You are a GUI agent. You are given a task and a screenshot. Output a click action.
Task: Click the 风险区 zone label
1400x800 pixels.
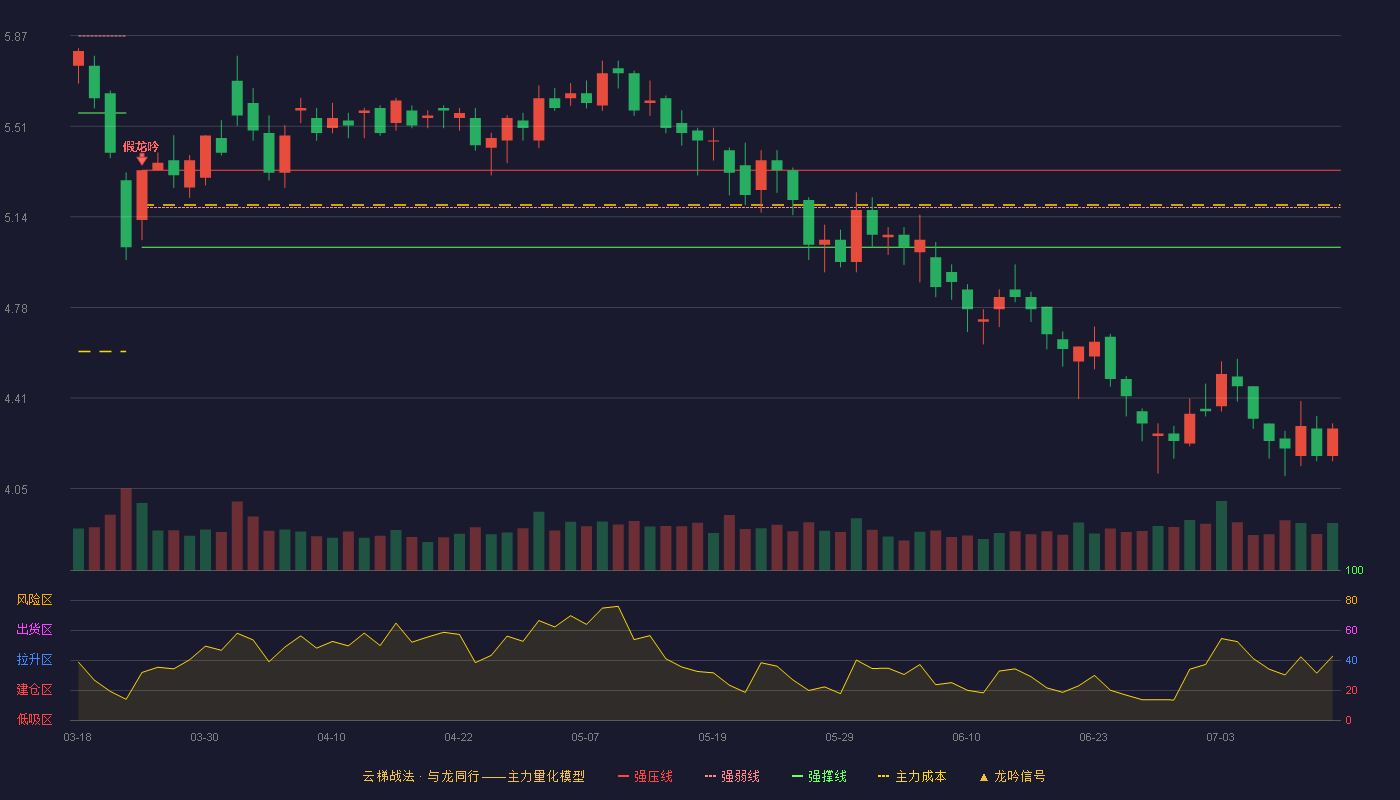click(x=34, y=600)
